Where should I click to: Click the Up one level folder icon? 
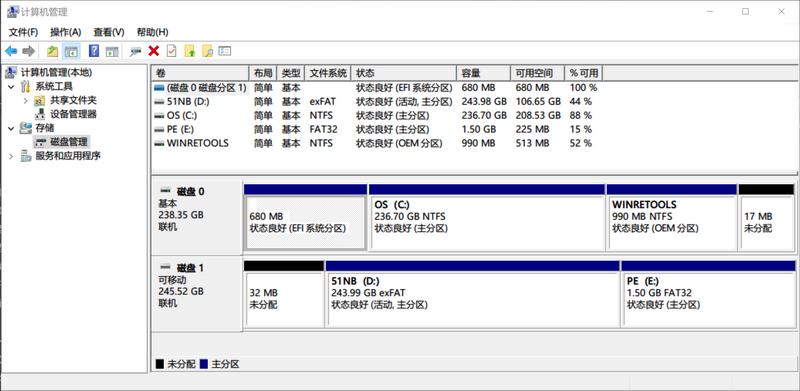(53, 51)
